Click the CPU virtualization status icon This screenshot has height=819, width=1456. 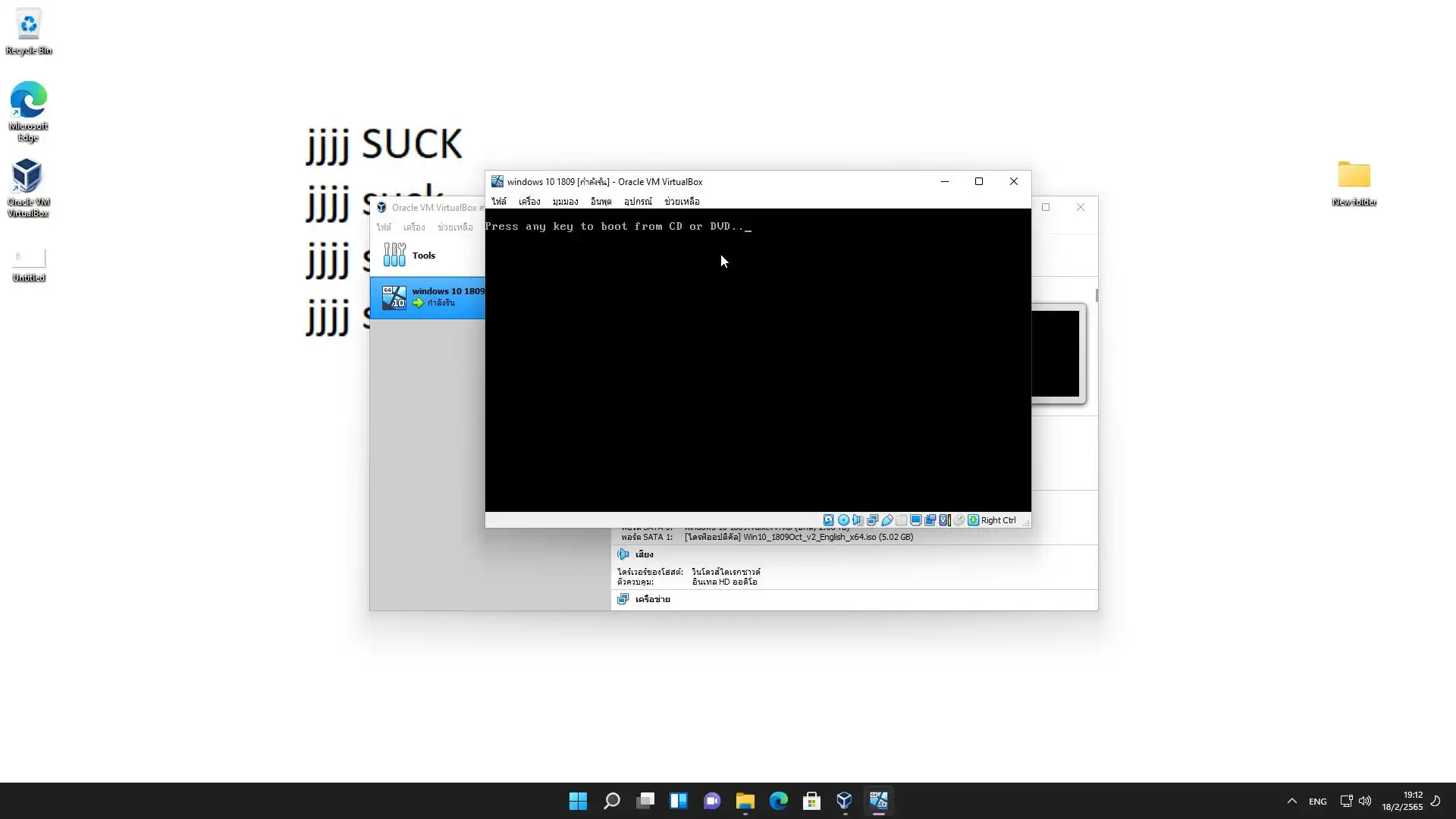(944, 520)
